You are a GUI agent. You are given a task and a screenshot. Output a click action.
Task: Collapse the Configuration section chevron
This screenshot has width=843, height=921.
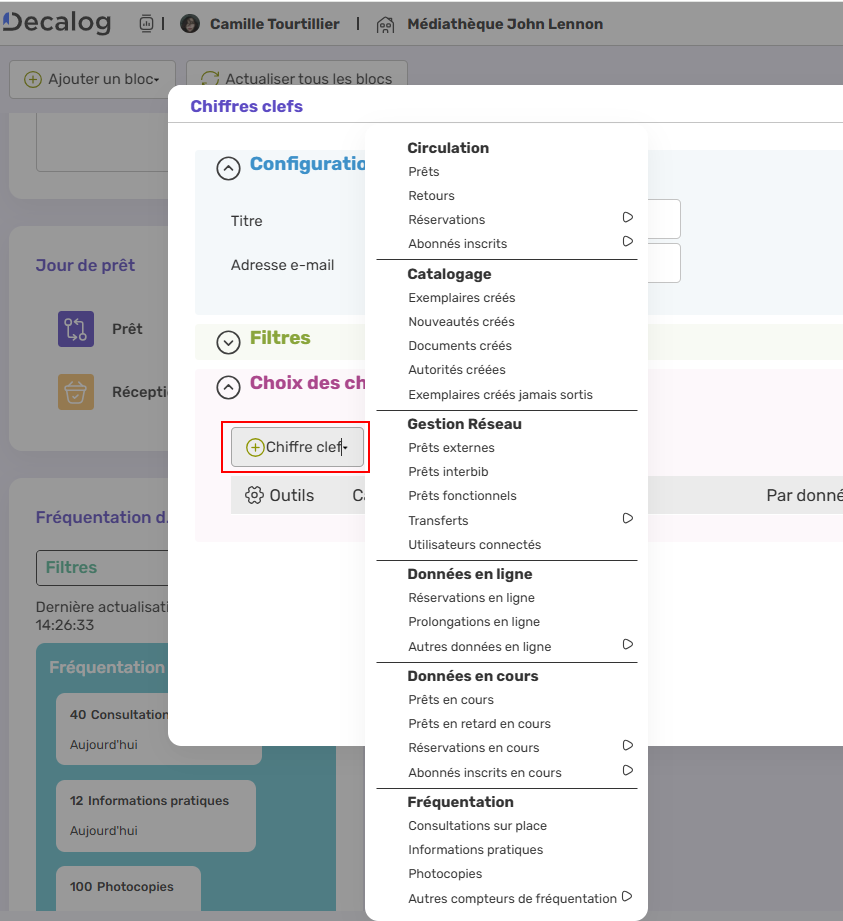point(229,168)
